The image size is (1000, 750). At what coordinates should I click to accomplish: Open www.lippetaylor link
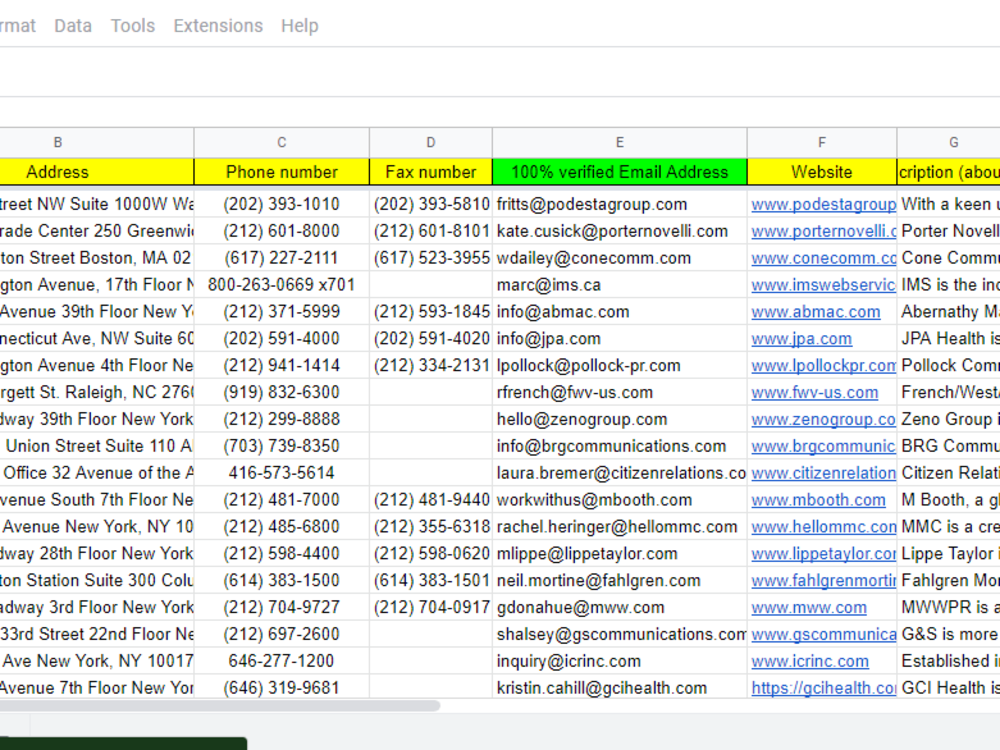(x=823, y=554)
